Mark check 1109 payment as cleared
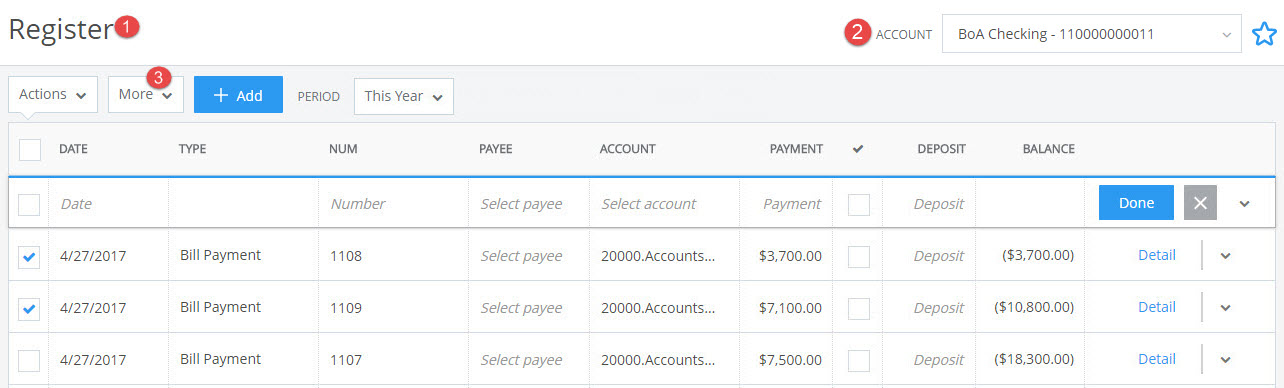This screenshot has height=388, width=1284. tap(858, 308)
